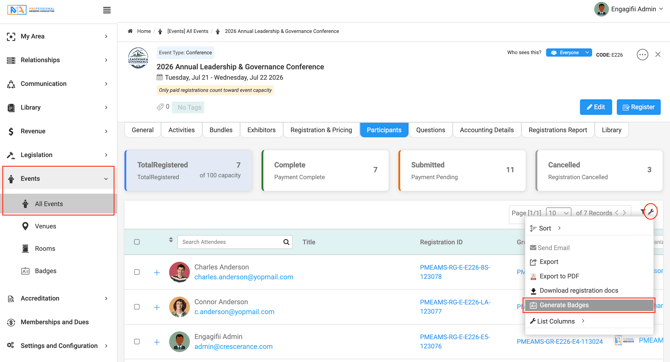This screenshot has height=362, width=670.
Task: Switch to the Registration & Pricing tab
Action: [x=321, y=130]
